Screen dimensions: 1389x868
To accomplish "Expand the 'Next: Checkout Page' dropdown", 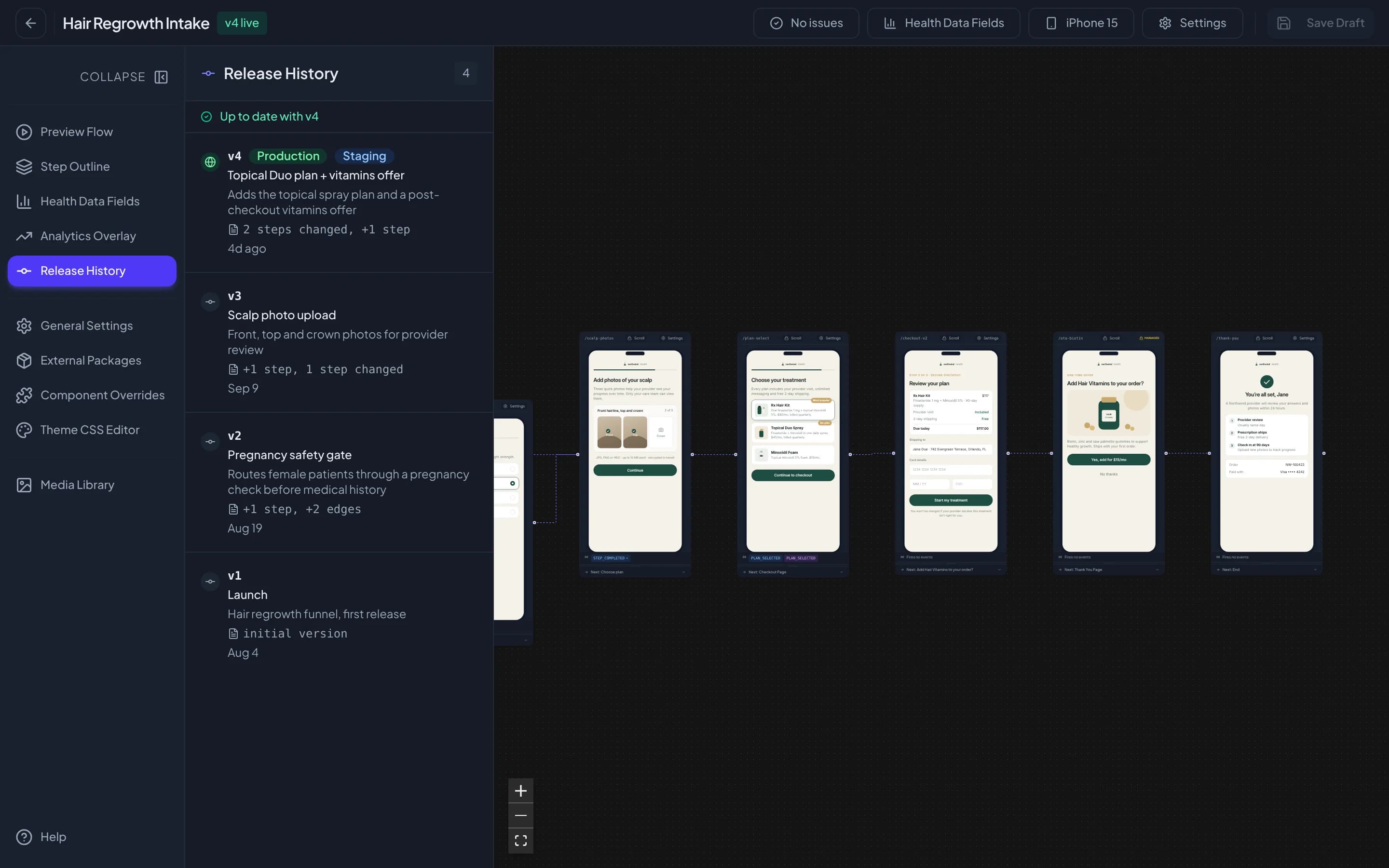I will click(793, 572).
